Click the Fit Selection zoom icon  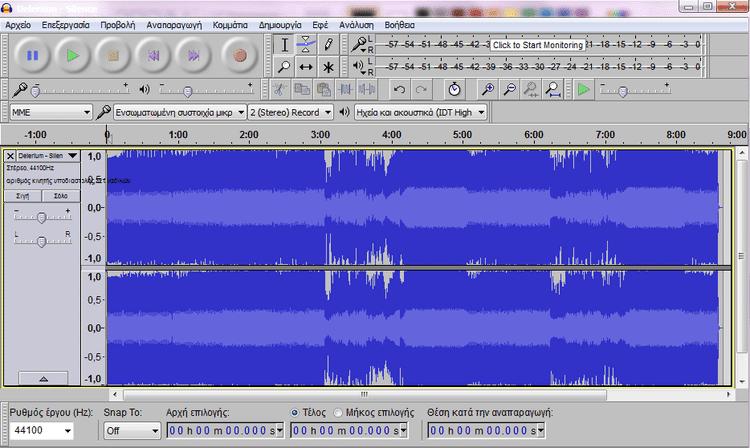(531, 89)
